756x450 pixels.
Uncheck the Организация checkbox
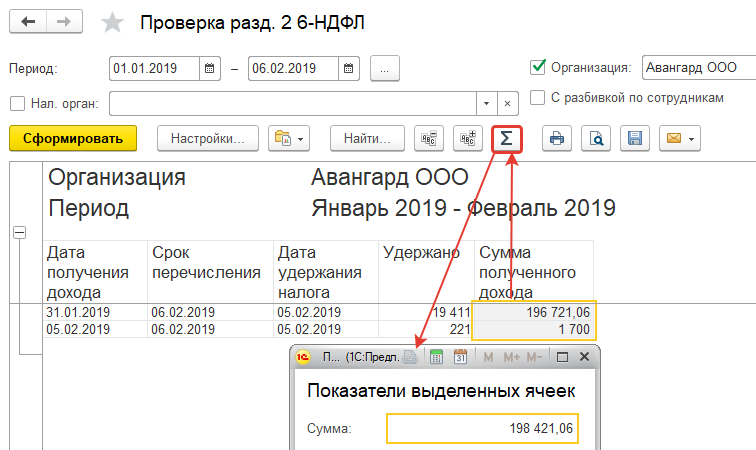pos(537,68)
